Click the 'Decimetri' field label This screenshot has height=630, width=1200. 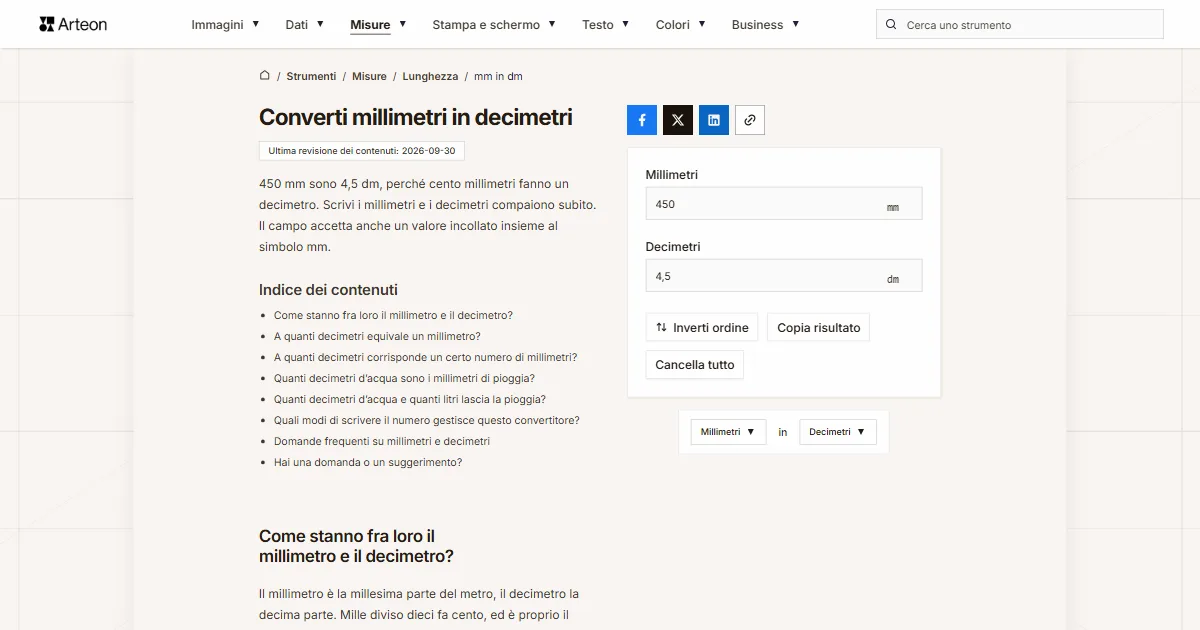[x=673, y=247]
